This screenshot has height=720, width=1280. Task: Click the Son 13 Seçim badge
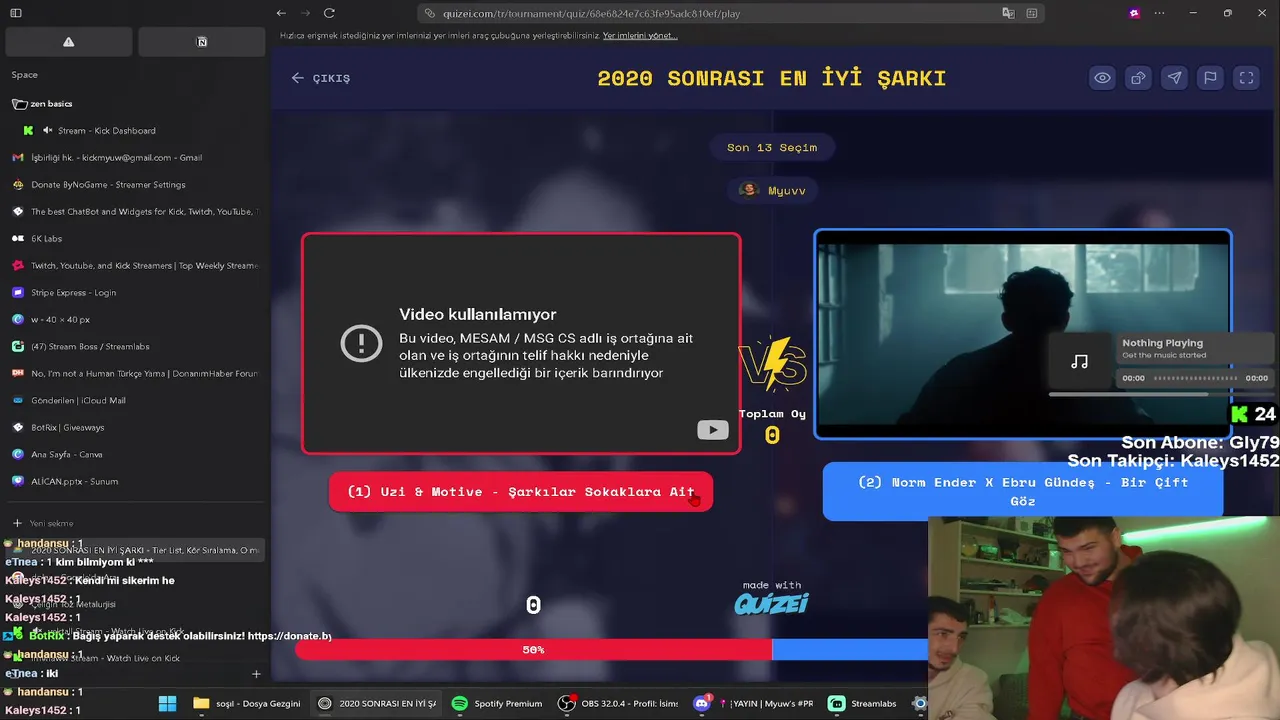coord(772,147)
